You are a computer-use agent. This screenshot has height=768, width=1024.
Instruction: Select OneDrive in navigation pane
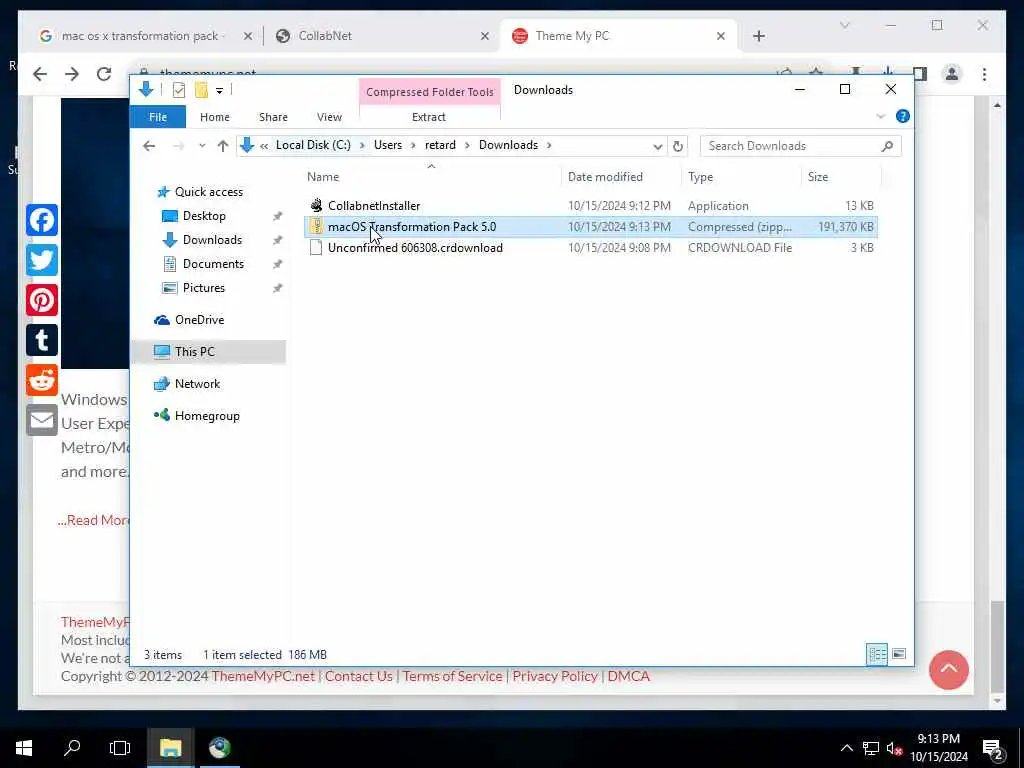(199, 320)
